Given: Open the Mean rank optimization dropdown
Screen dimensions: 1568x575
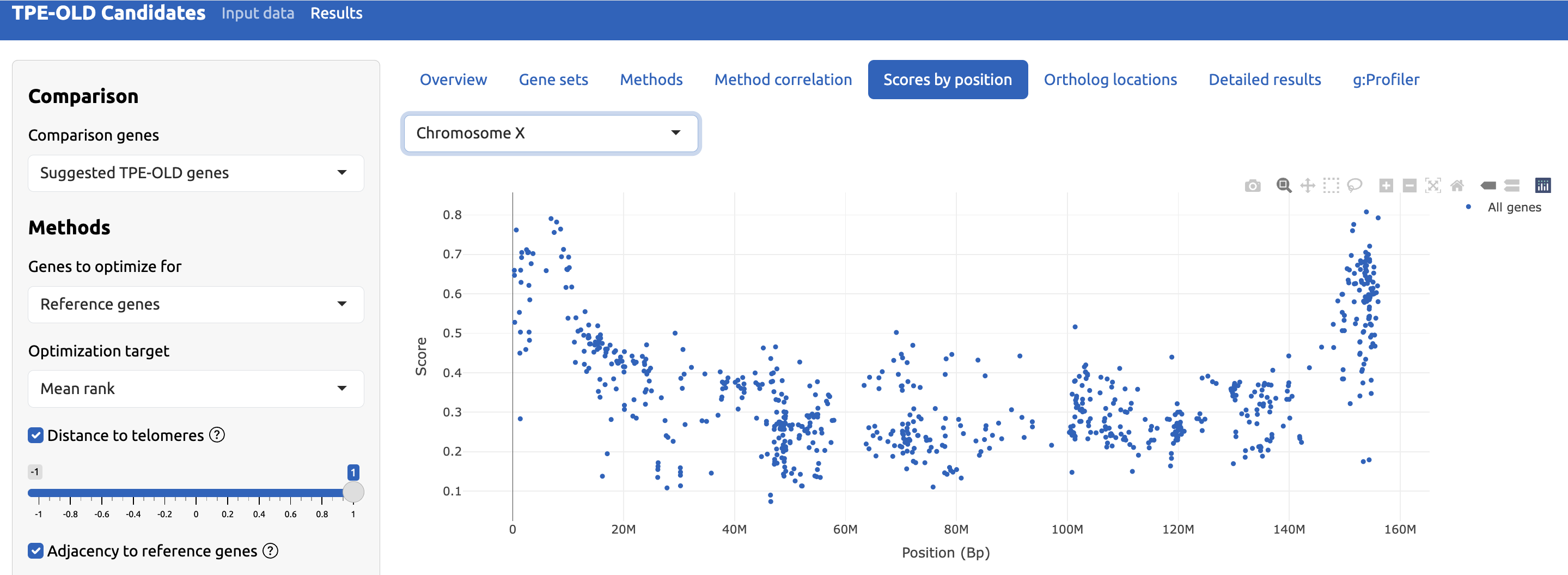Looking at the screenshot, I should tap(196, 389).
